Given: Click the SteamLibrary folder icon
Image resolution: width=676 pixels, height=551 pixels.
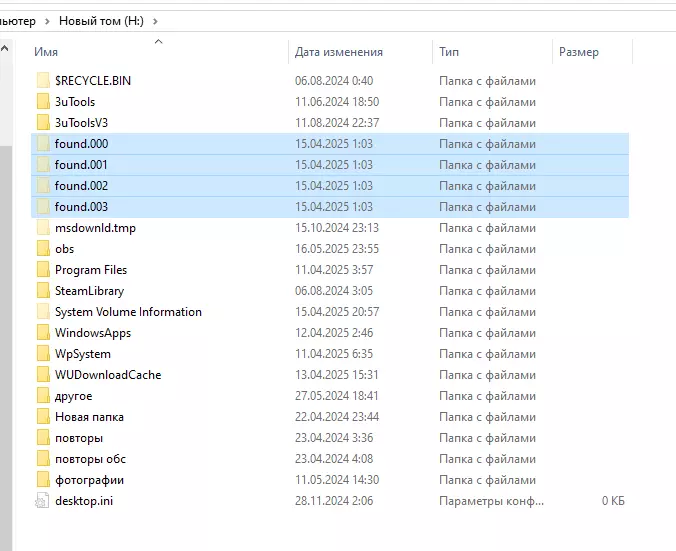Looking at the screenshot, I should point(43,291).
